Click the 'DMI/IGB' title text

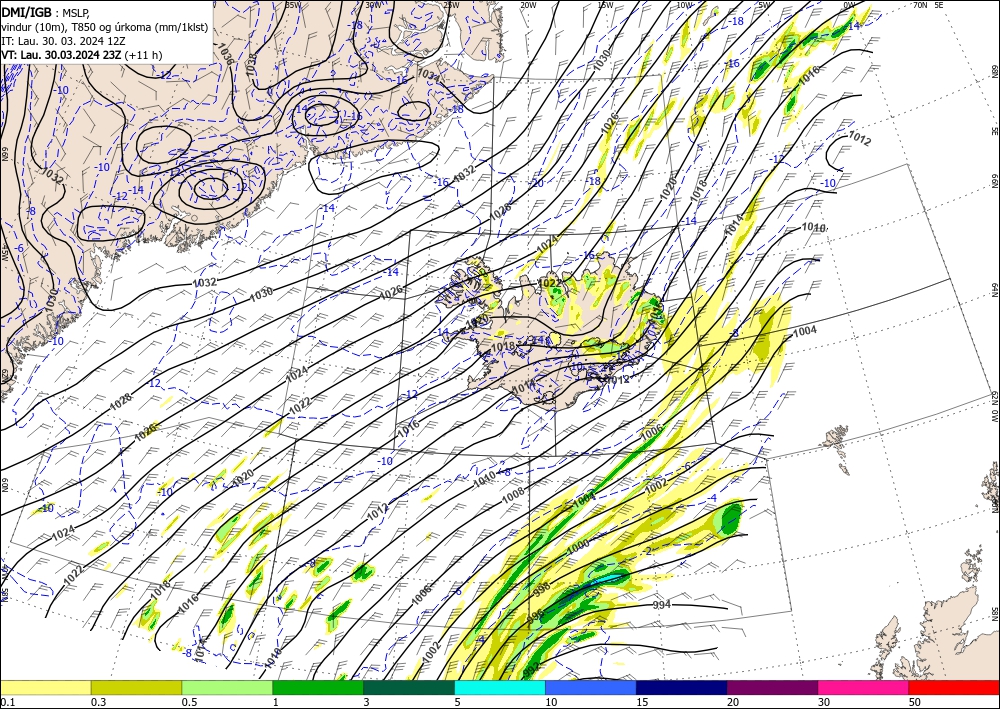point(27,11)
